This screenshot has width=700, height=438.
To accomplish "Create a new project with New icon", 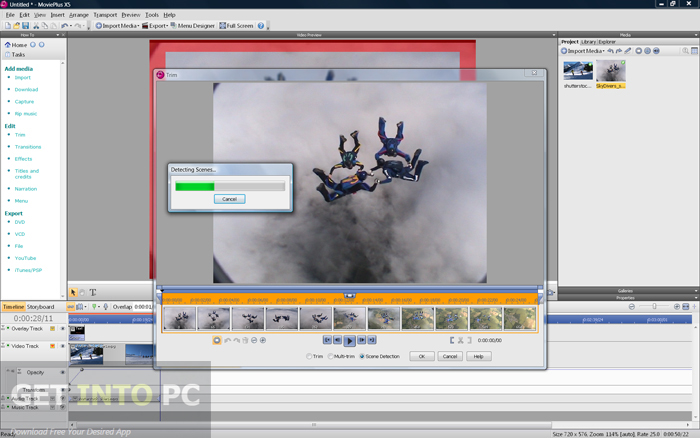I will [8, 26].
